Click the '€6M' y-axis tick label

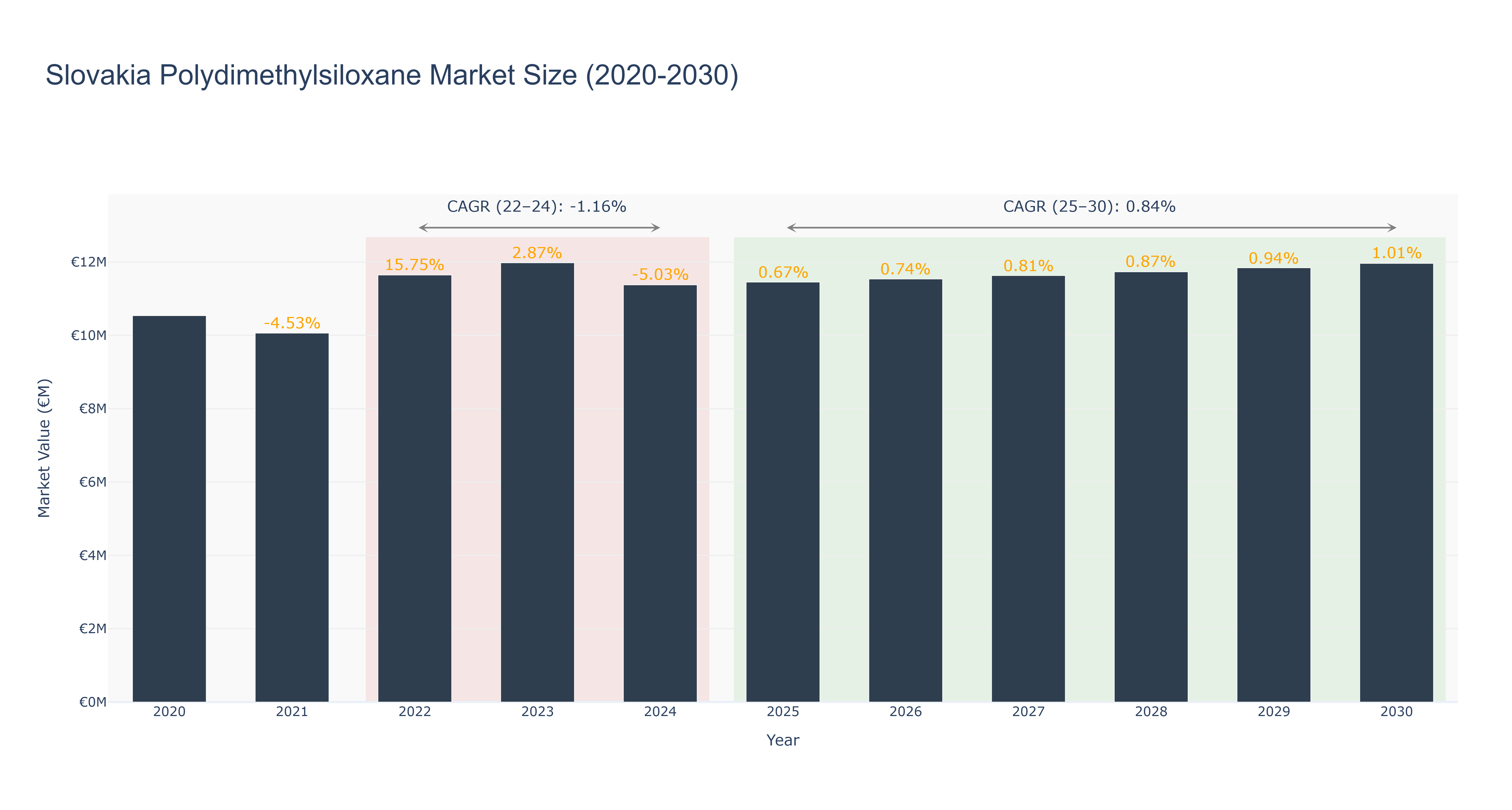pyautogui.click(x=93, y=482)
